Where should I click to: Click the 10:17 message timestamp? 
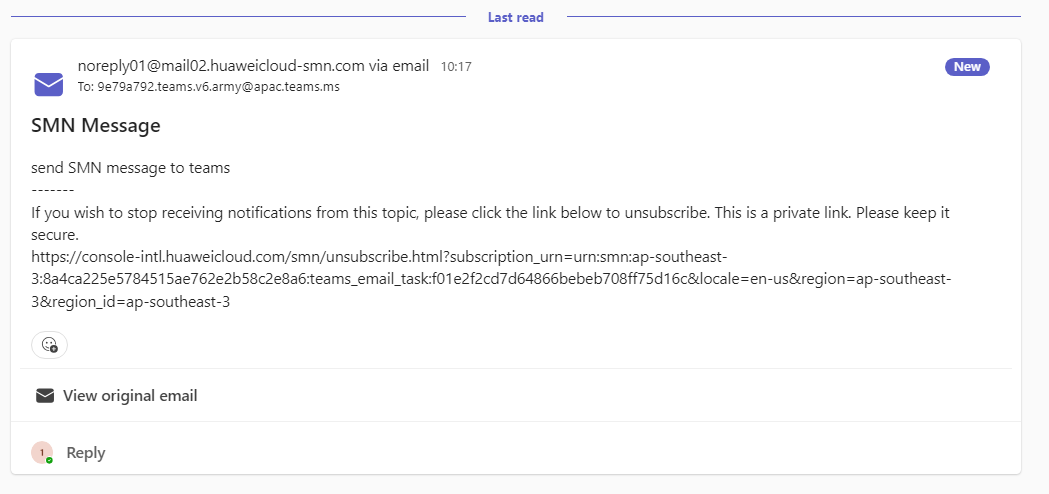click(x=456, y=67)
